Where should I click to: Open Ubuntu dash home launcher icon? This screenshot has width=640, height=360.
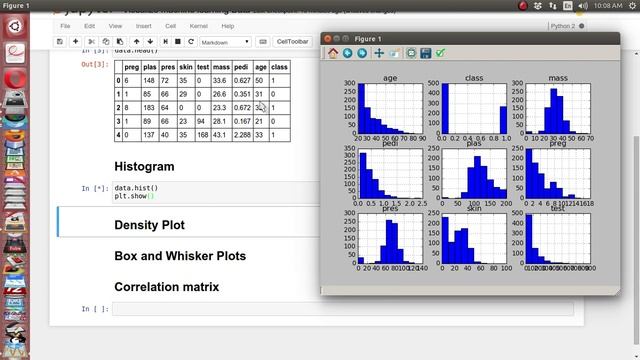tap(15, 27)
